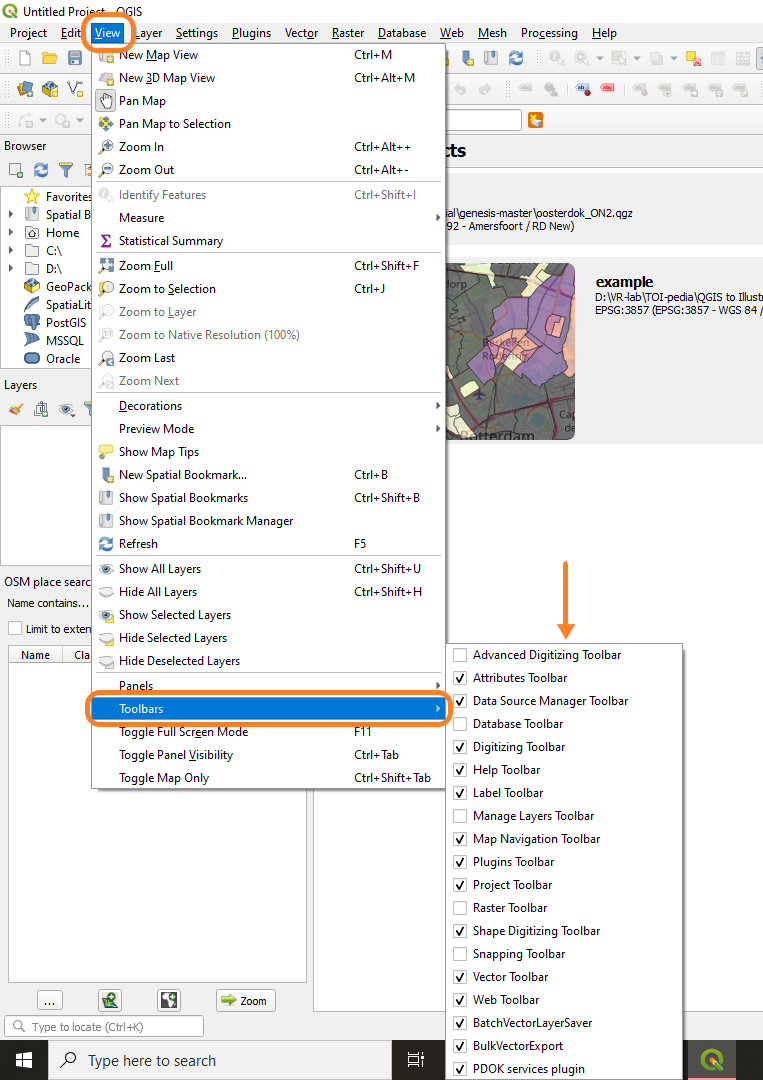Open Windows Start menu

click(x=24, y=1060)
